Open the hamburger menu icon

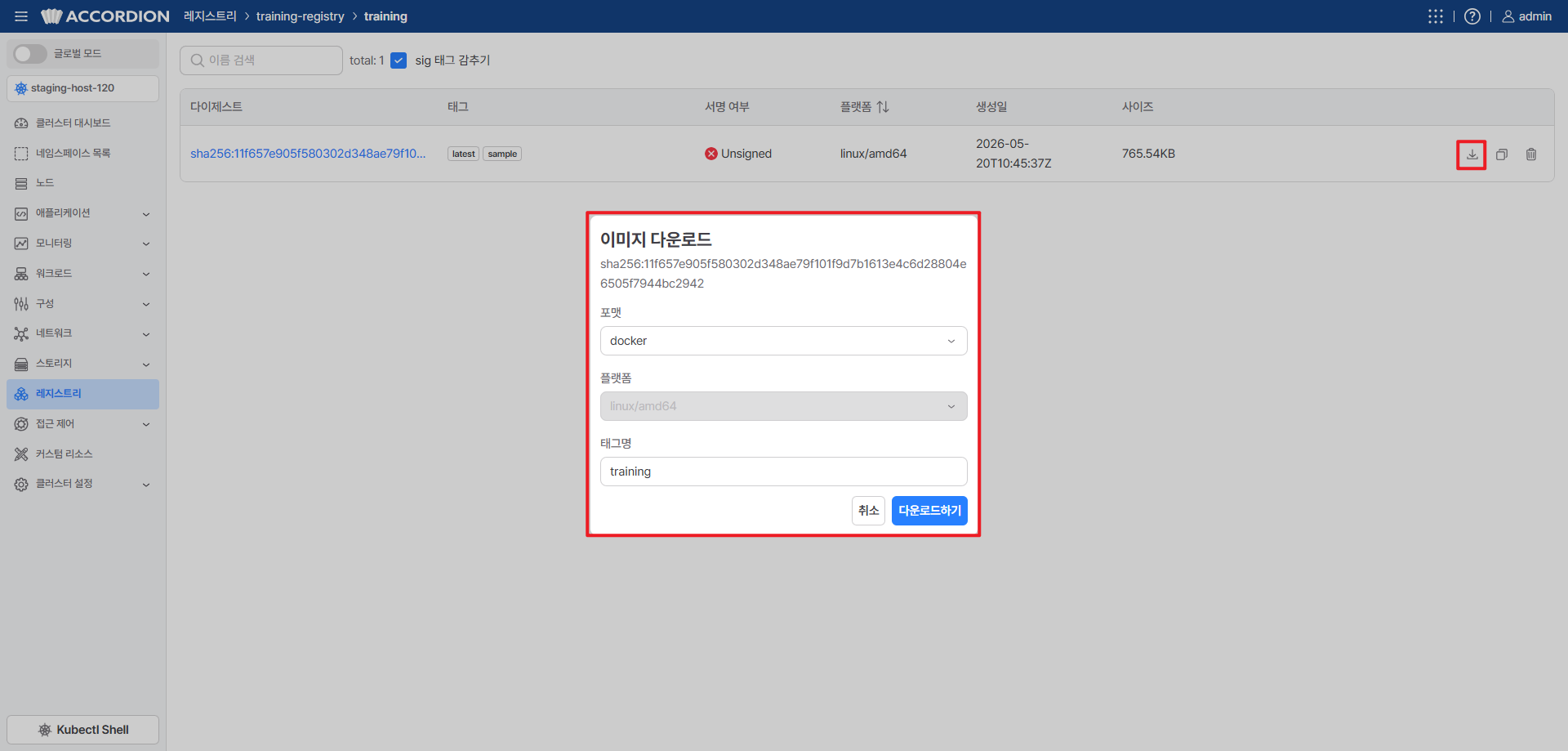click(21, 16)
